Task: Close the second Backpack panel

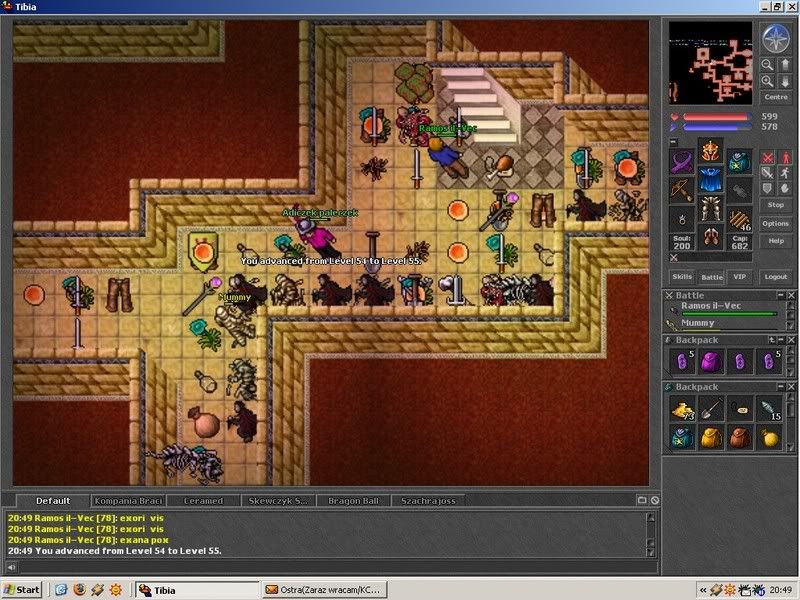Action: click(x=791, y=387)
